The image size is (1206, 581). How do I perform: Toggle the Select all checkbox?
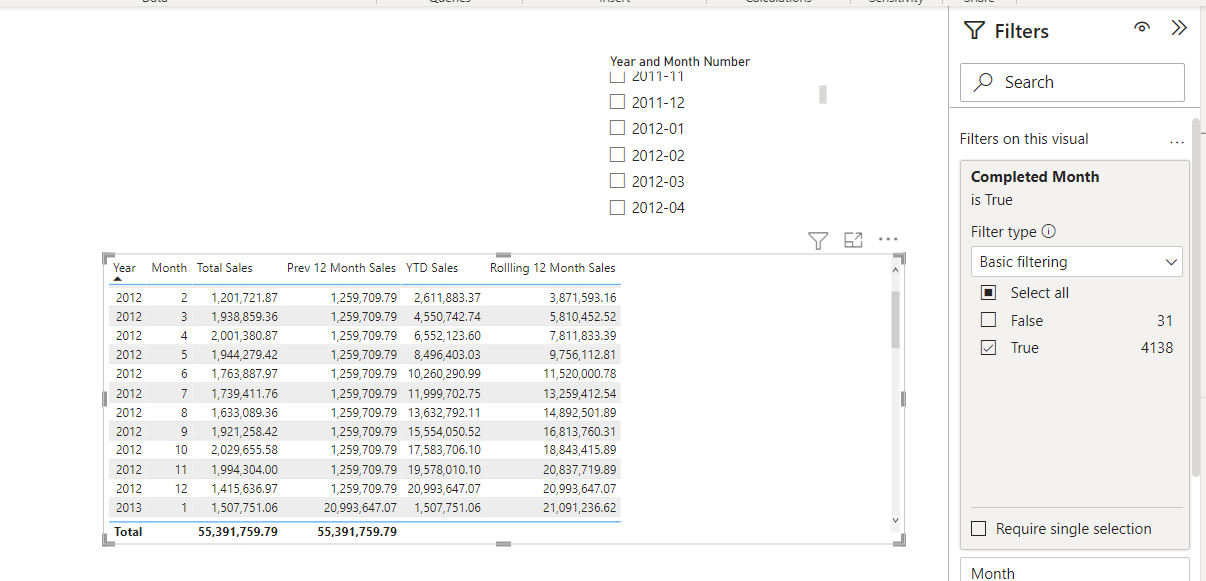(x=988, y=293)
